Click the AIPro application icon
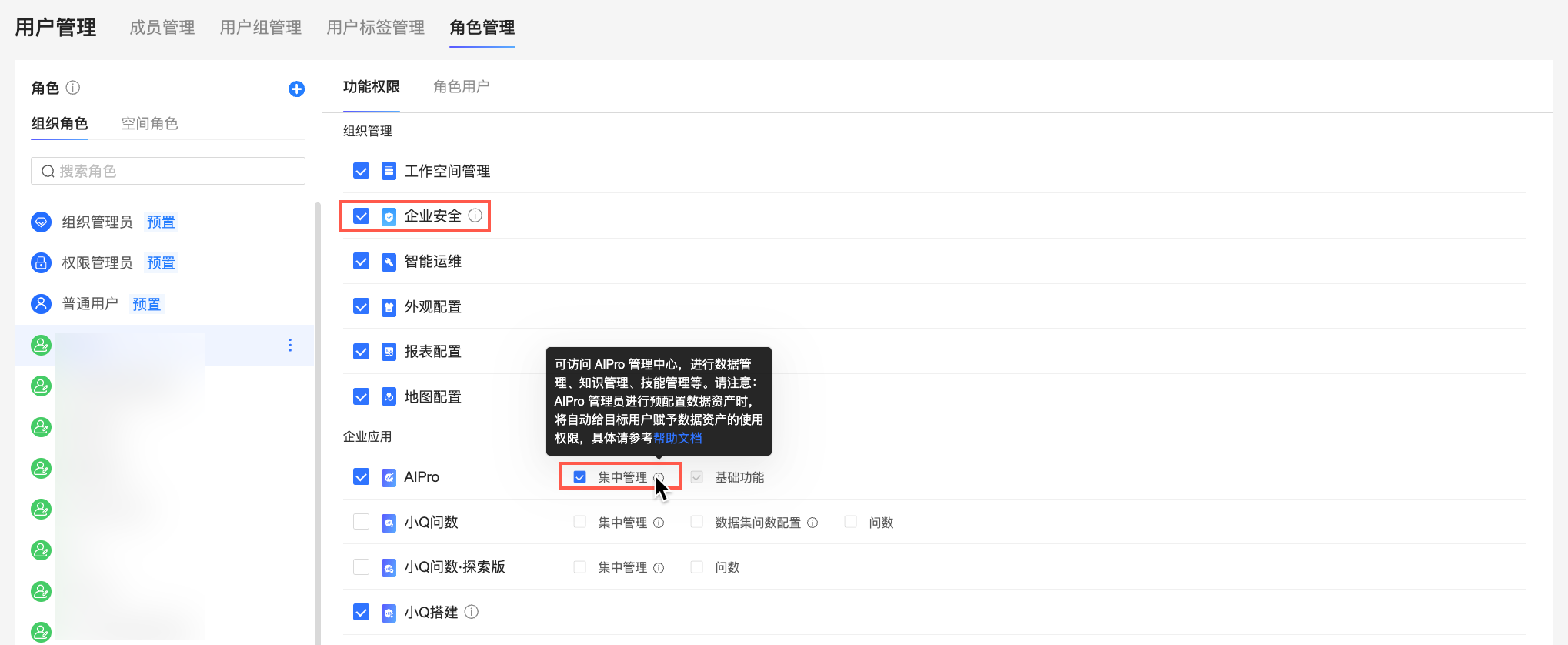1568x645 pixels. click(389, 477)
